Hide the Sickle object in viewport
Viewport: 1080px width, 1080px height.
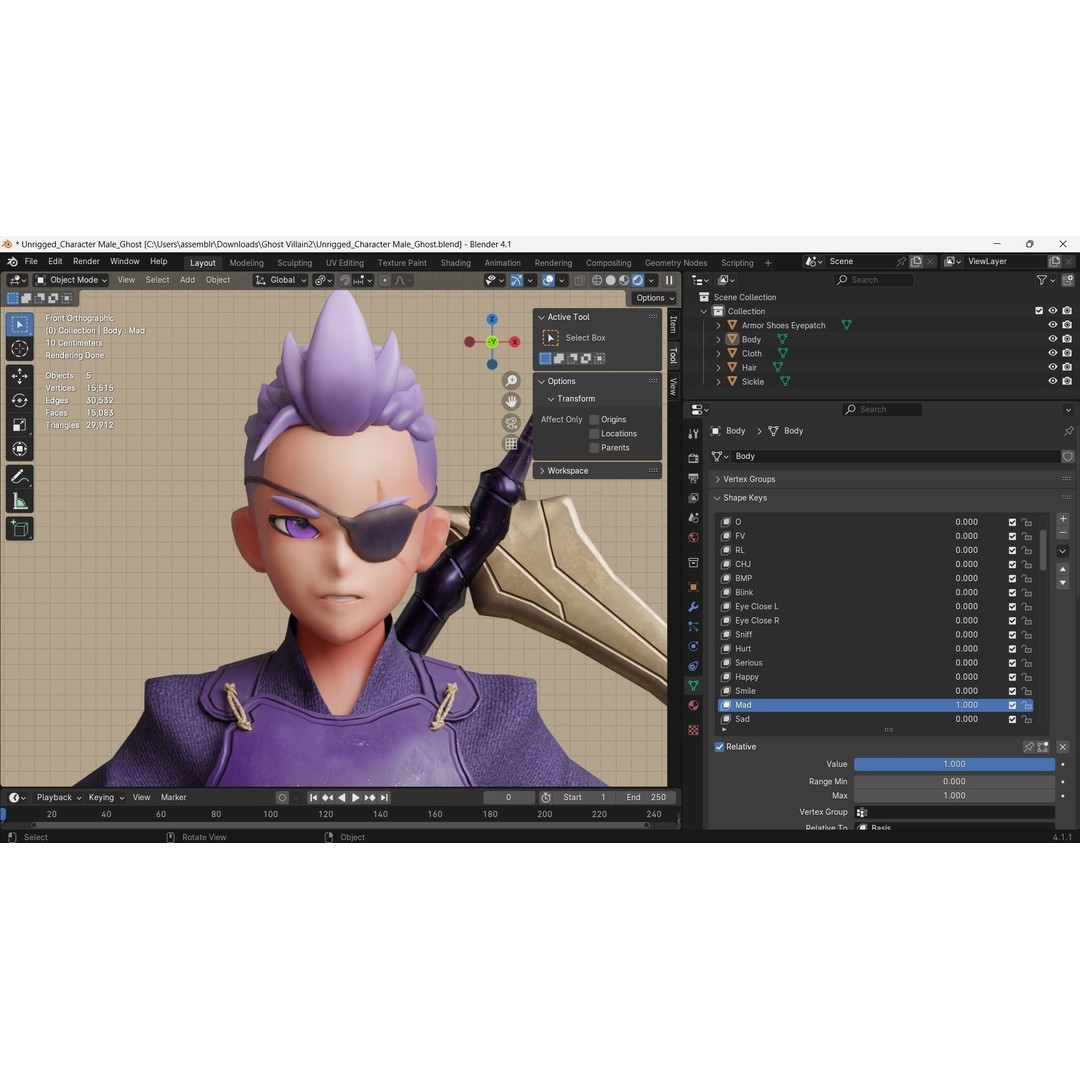[1052, 381]
